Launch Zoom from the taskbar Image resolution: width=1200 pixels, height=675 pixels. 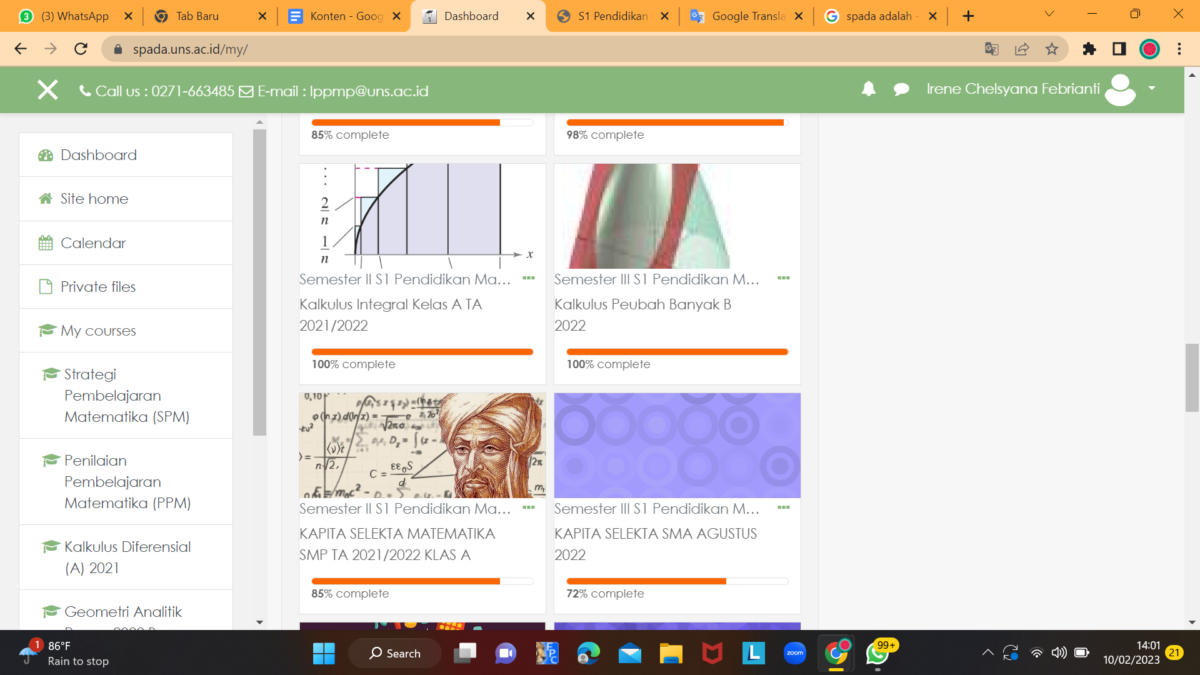[x=796, y=653]
